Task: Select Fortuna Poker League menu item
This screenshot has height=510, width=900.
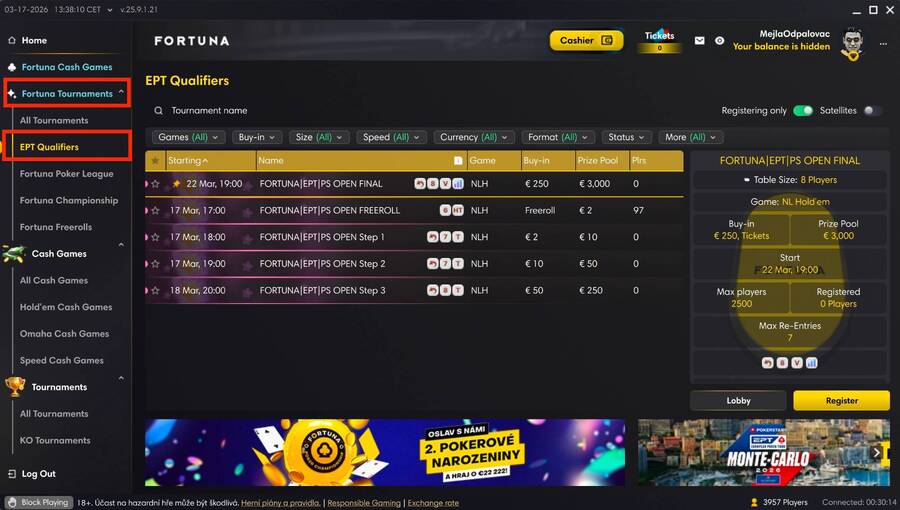Action: click(67, 174)
